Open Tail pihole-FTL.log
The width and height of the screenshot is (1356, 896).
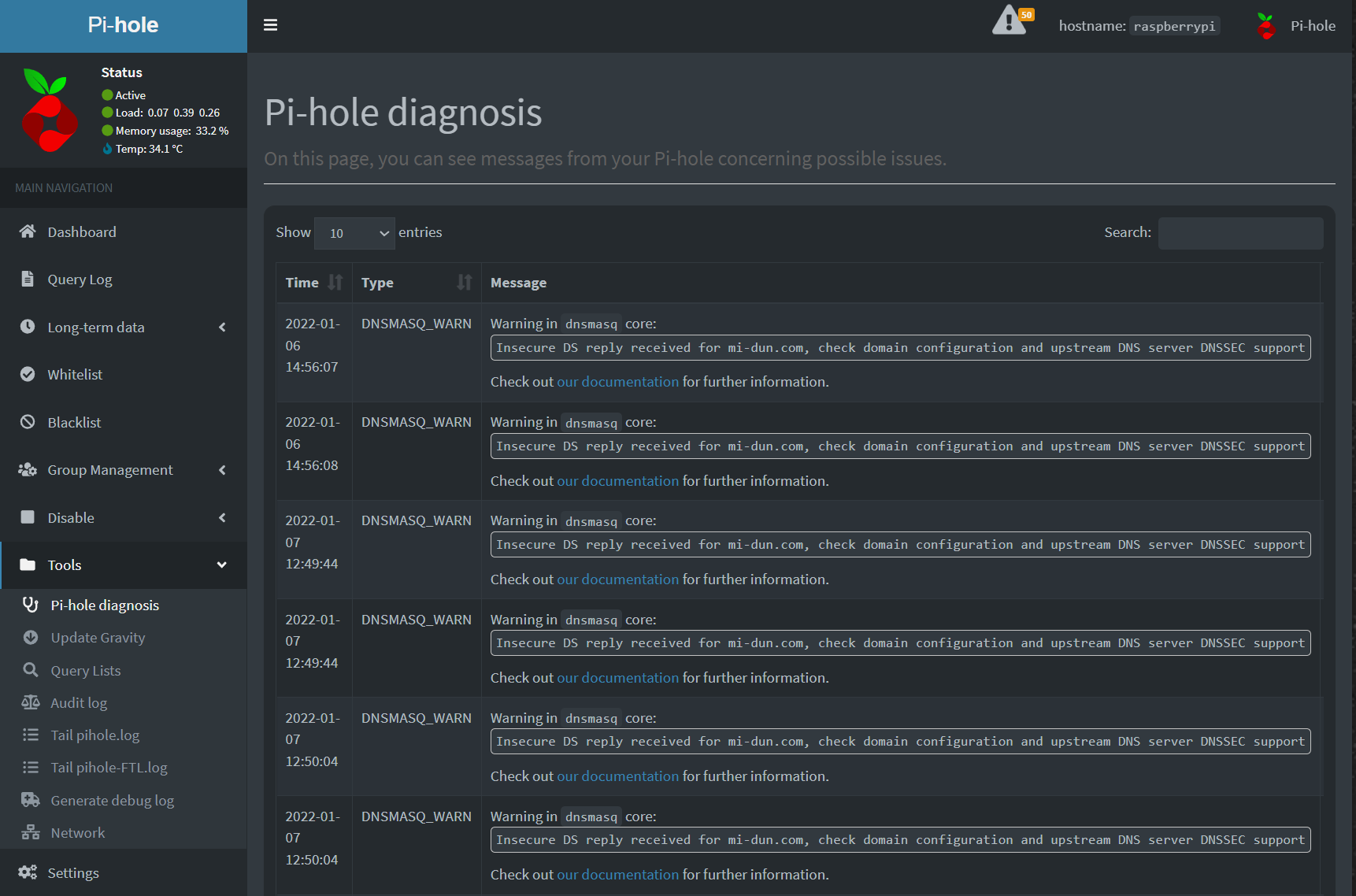pyautogui.click(x=109, y=767)
